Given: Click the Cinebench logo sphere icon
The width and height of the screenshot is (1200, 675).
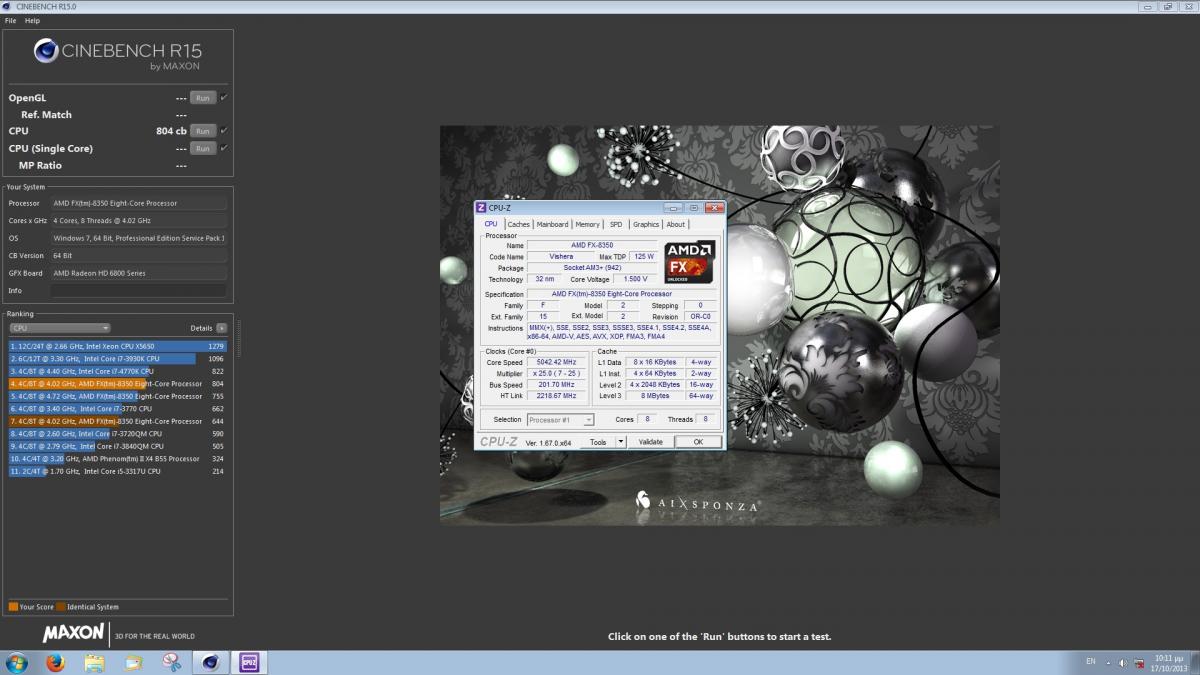Looking at the screenshot, I should click(x=47, y=51).
